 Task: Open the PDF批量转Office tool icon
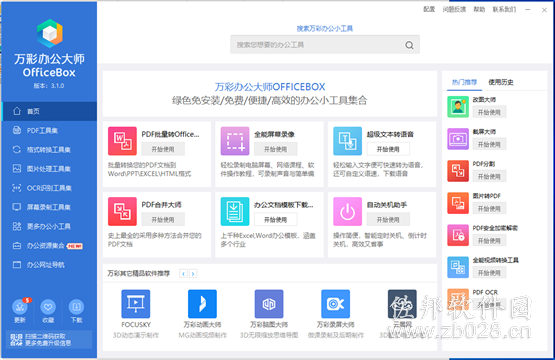[x=122, y=141]
